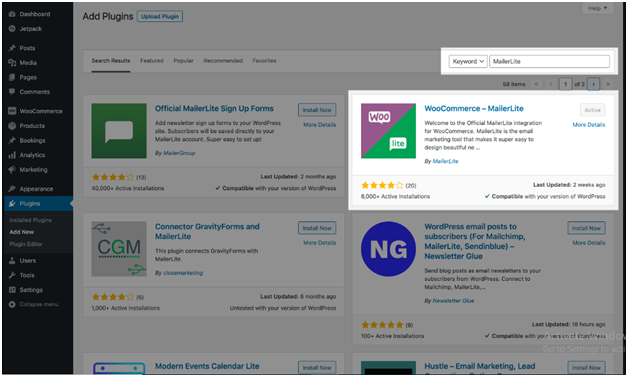Open More Details for Official MailerLite forms
This screenshot has height=377, width=628.
320,125
